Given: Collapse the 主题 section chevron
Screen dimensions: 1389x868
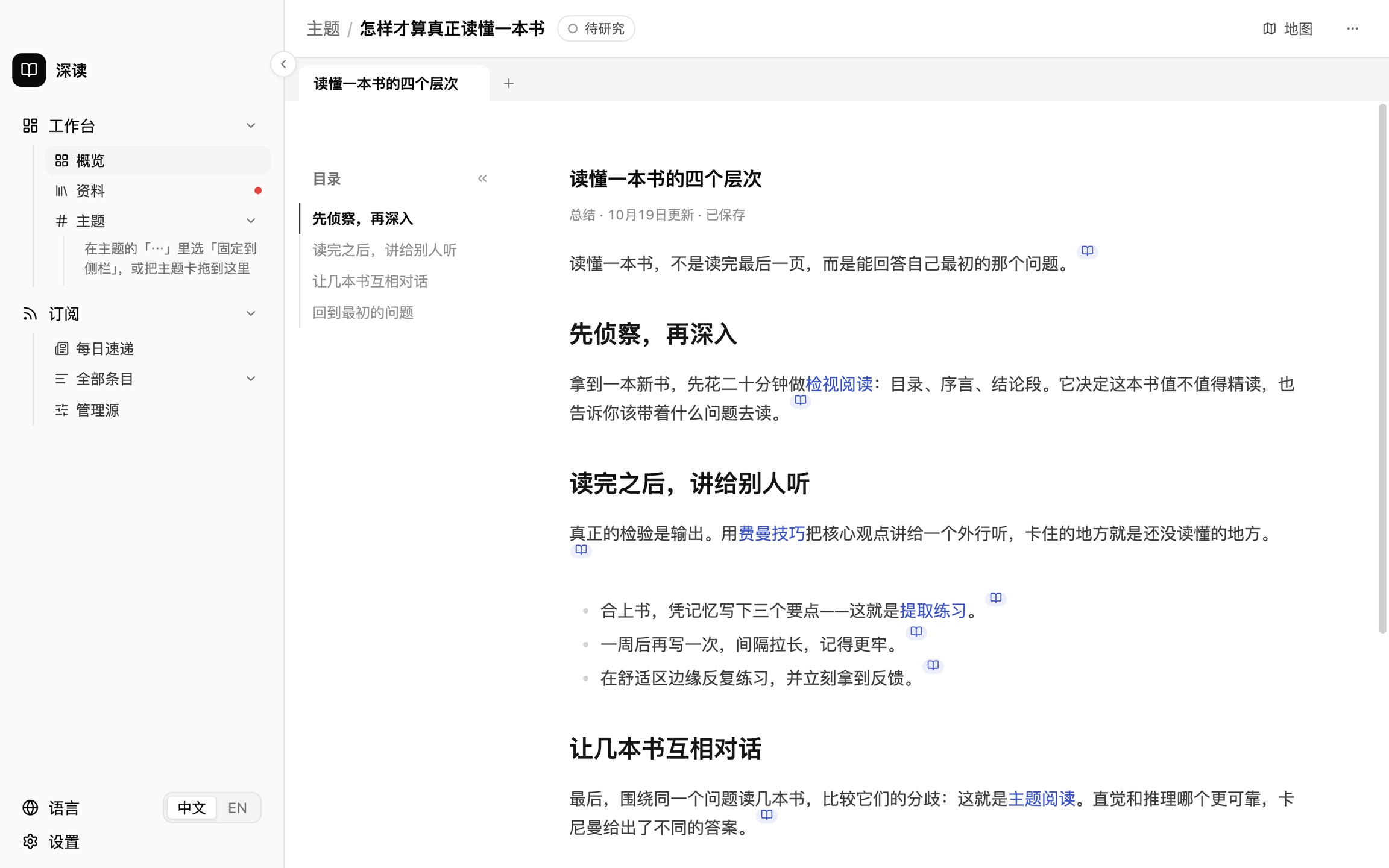Looking at the screenshot, I should coord(251,221).
